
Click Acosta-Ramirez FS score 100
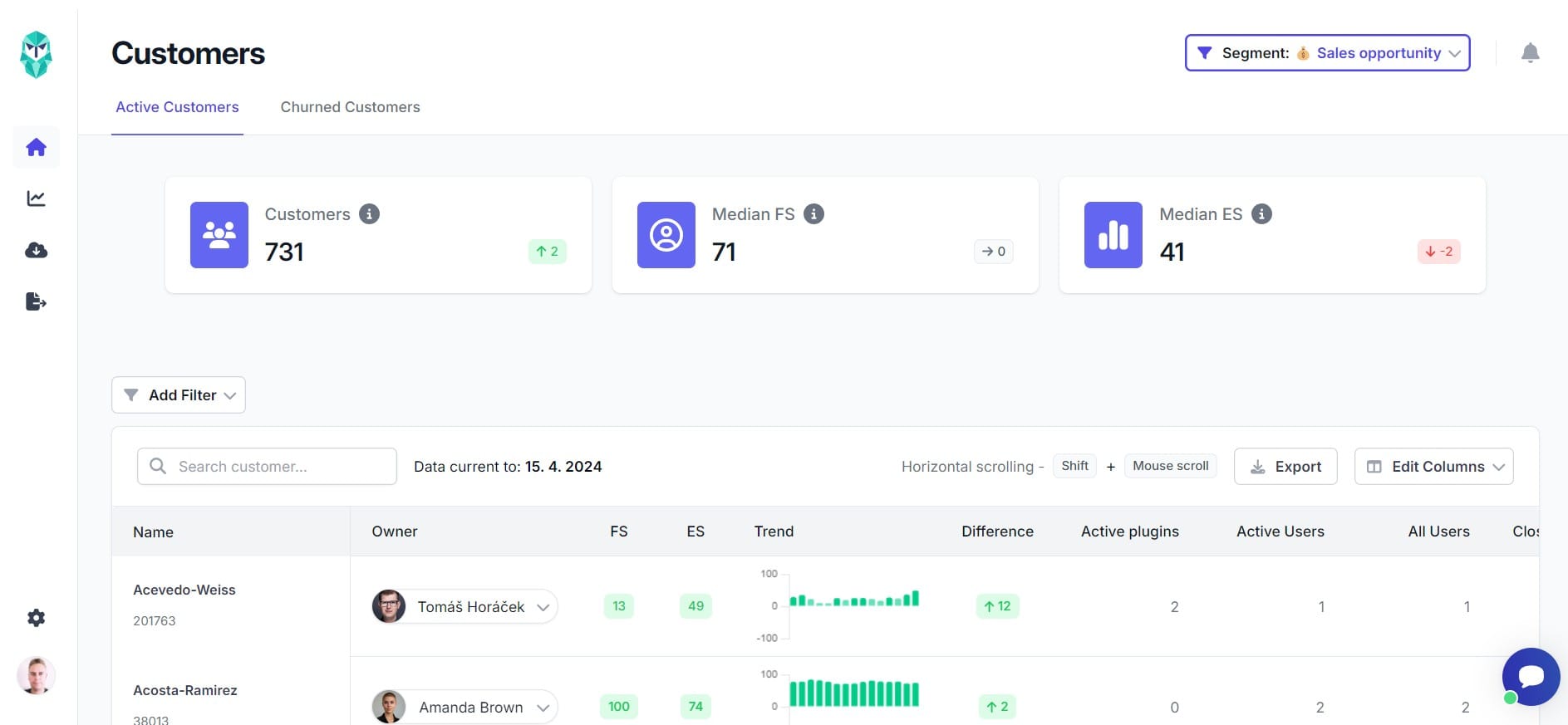coord(619,707)
